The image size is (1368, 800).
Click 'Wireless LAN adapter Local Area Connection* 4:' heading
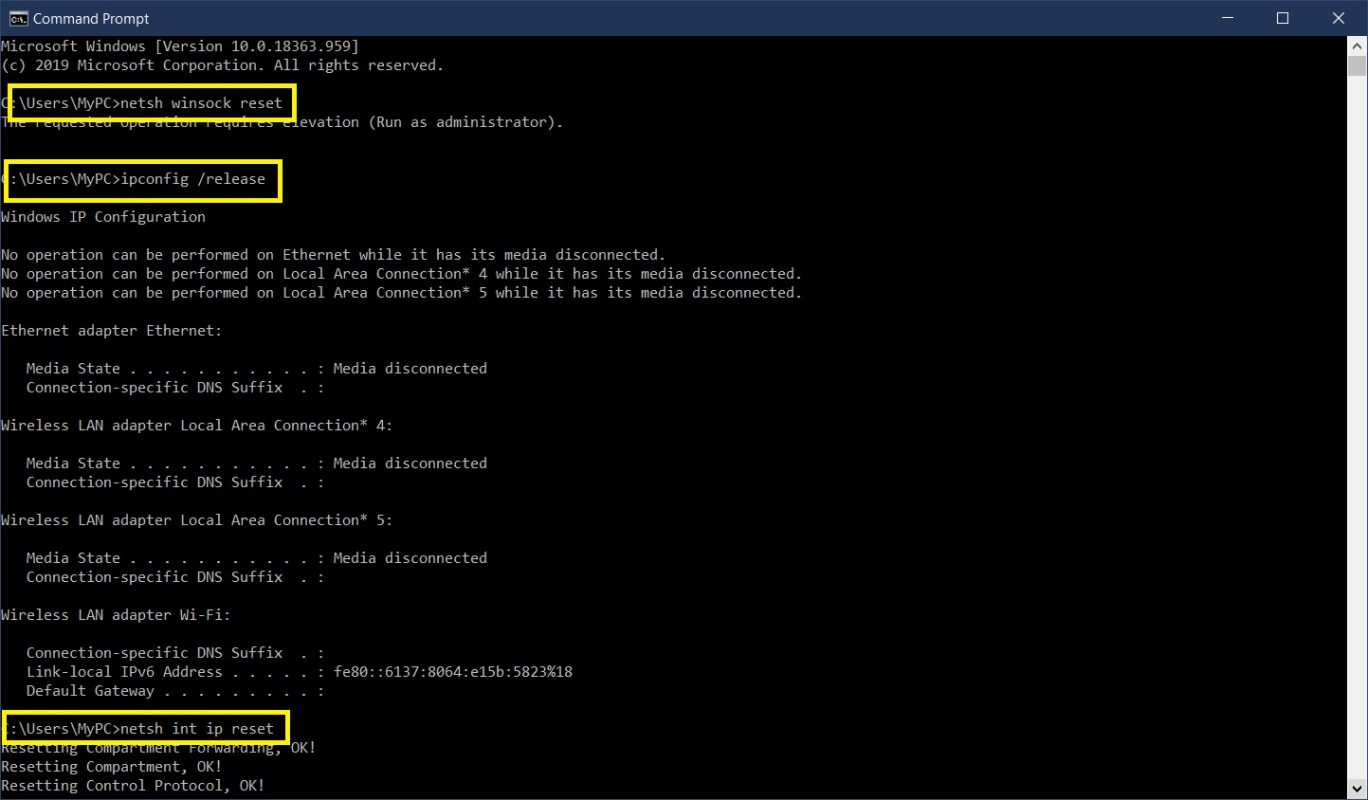[197, 425]
